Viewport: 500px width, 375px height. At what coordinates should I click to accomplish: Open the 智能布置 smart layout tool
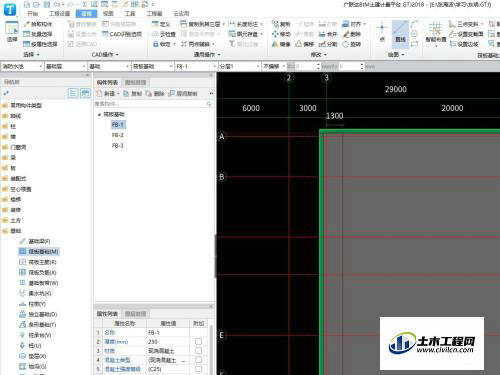tap(436, 32)
